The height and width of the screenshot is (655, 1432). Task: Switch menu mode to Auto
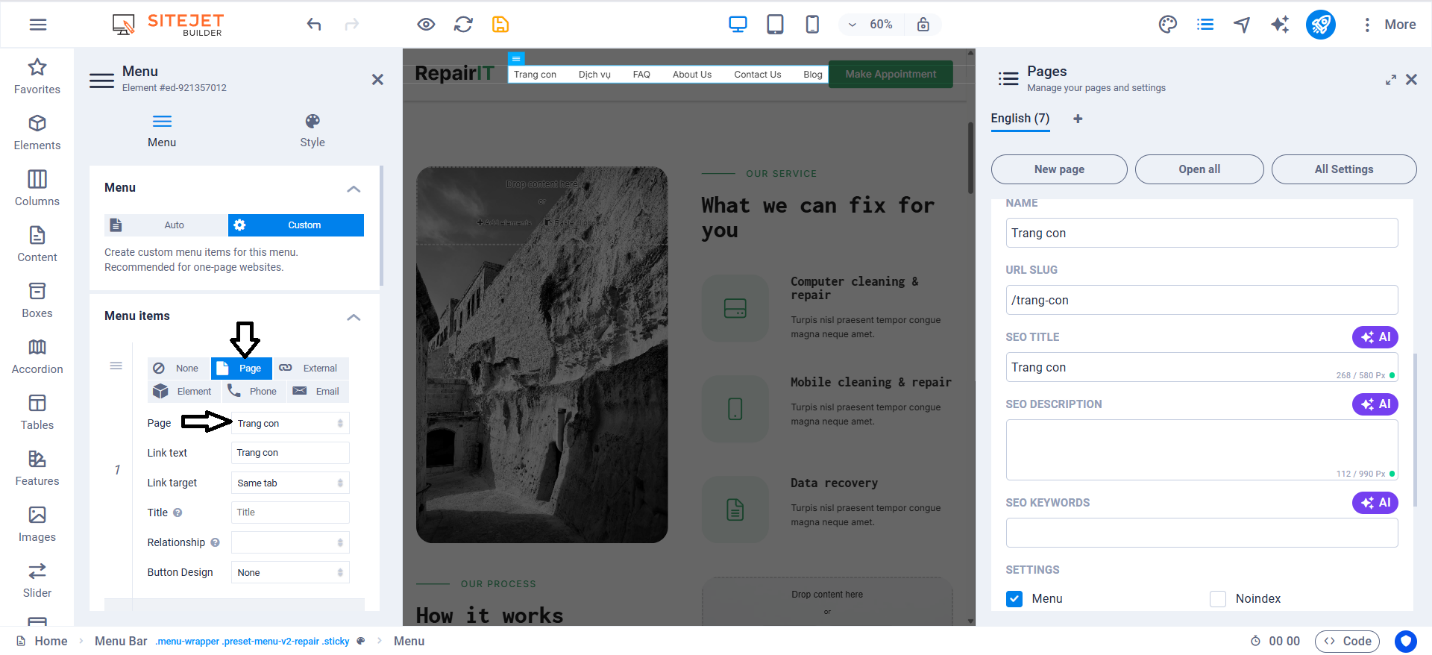166,225
